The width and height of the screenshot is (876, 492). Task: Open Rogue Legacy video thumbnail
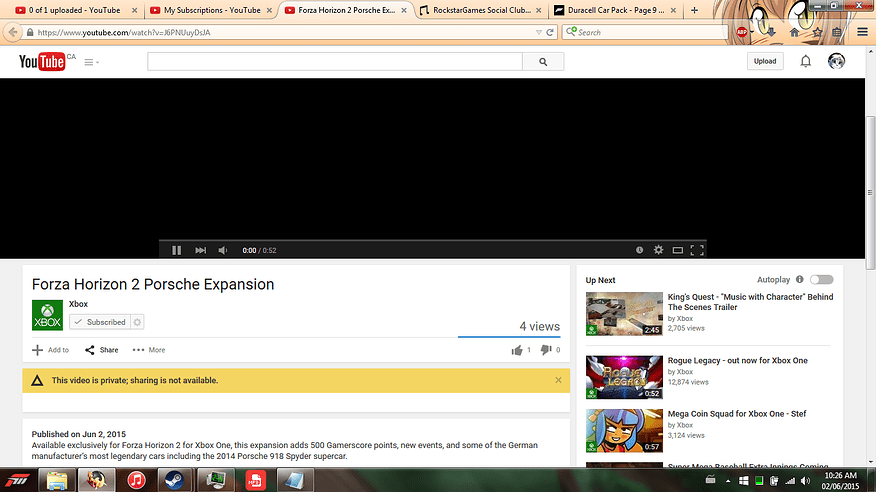(x=624, y=377)
